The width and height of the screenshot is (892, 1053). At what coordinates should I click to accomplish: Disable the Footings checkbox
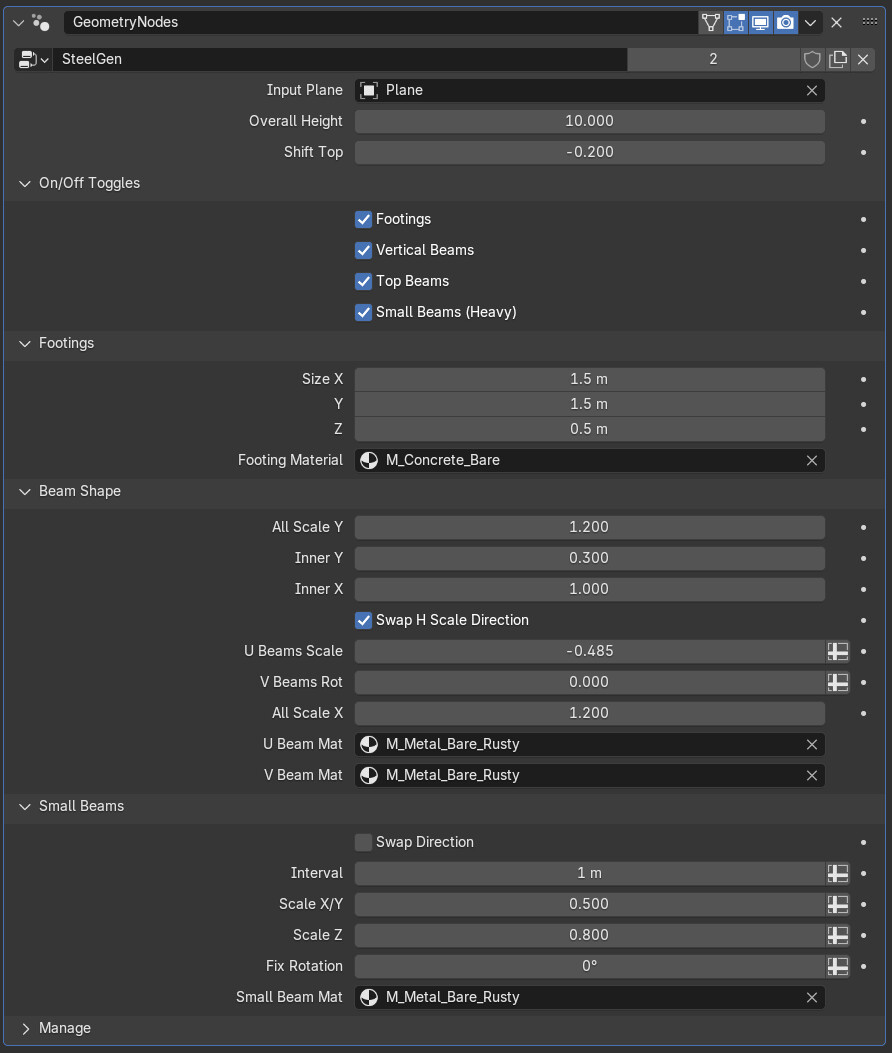364,219
